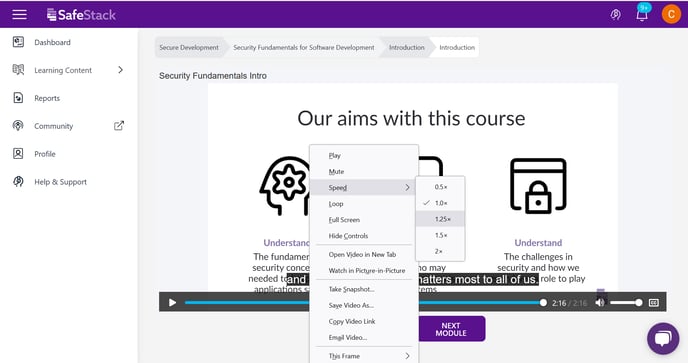Choose Save Video As menu entry
Screen dimensions: 688x363
tap(364, 305)
